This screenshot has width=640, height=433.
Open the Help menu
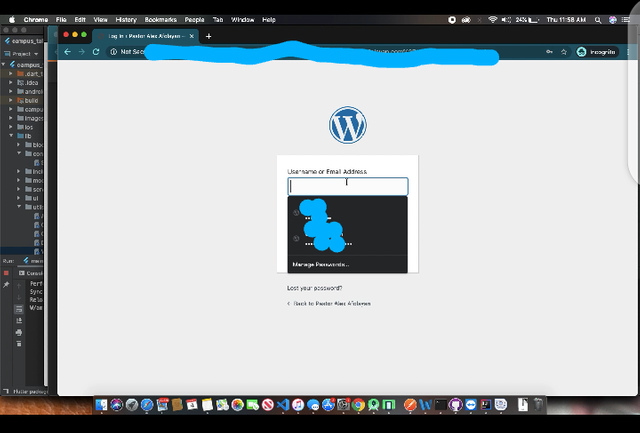point(269,20)
